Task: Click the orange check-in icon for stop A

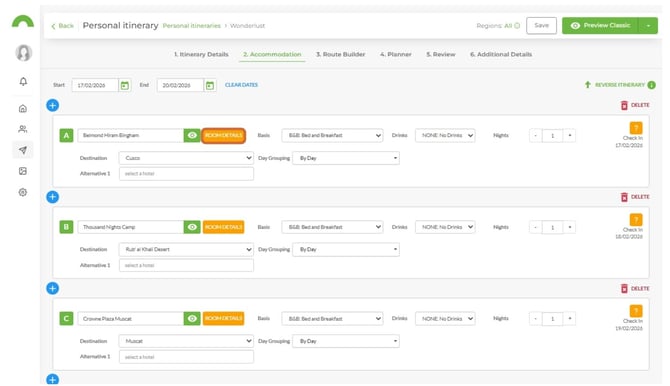Action: point(636,128)
